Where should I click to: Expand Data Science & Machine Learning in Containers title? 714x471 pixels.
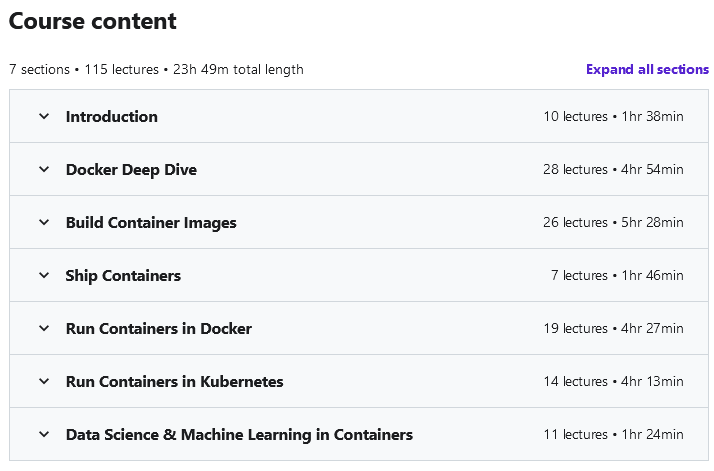point(239,434)
